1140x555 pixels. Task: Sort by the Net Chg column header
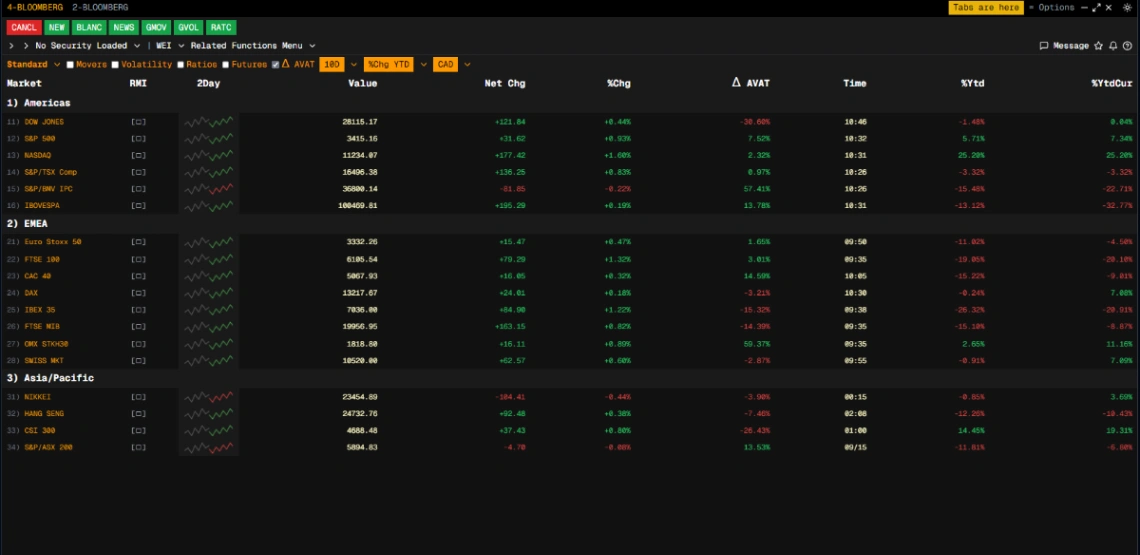505,83
